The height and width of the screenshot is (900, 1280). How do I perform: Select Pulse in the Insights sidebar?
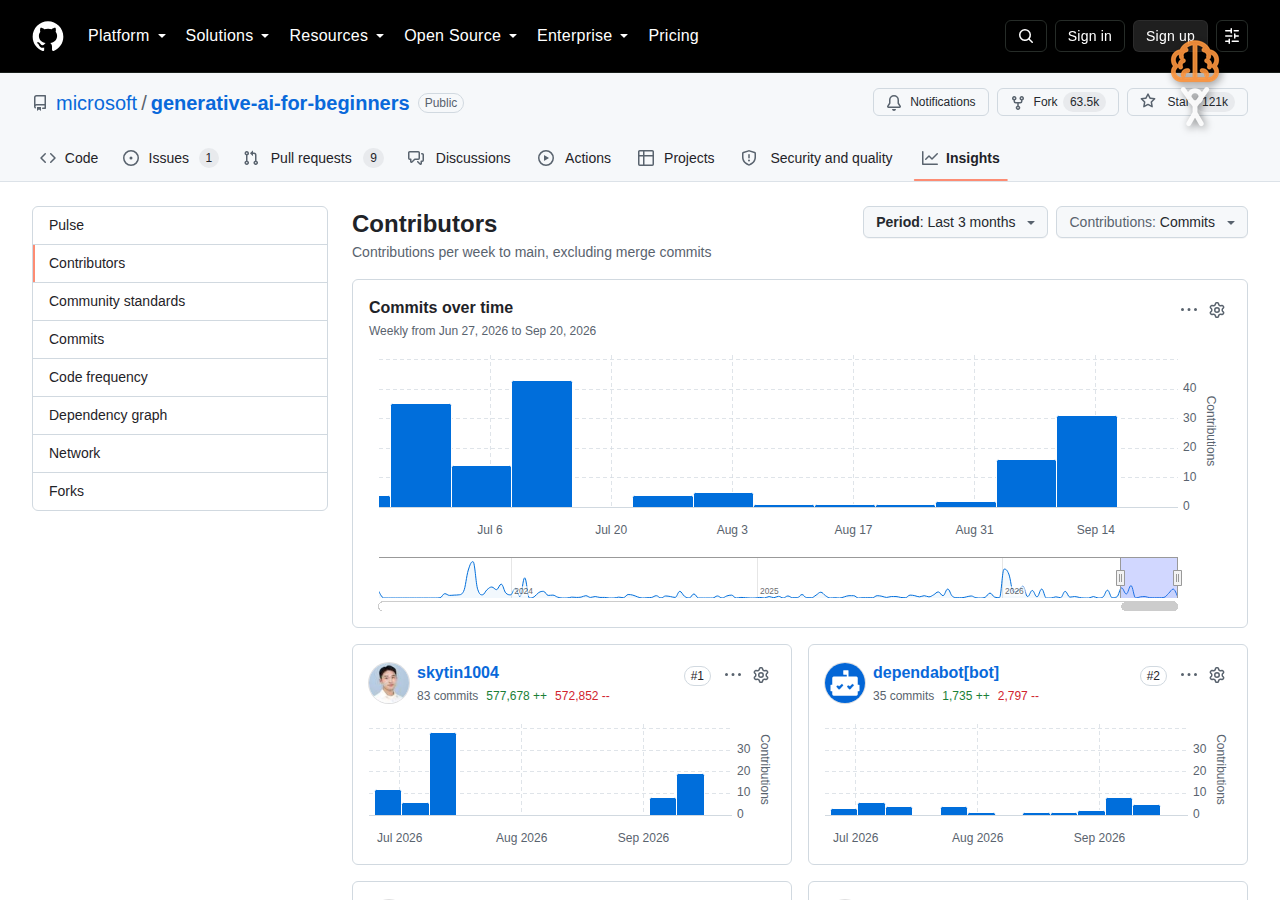pyautogui.click(x=180, y=226)
